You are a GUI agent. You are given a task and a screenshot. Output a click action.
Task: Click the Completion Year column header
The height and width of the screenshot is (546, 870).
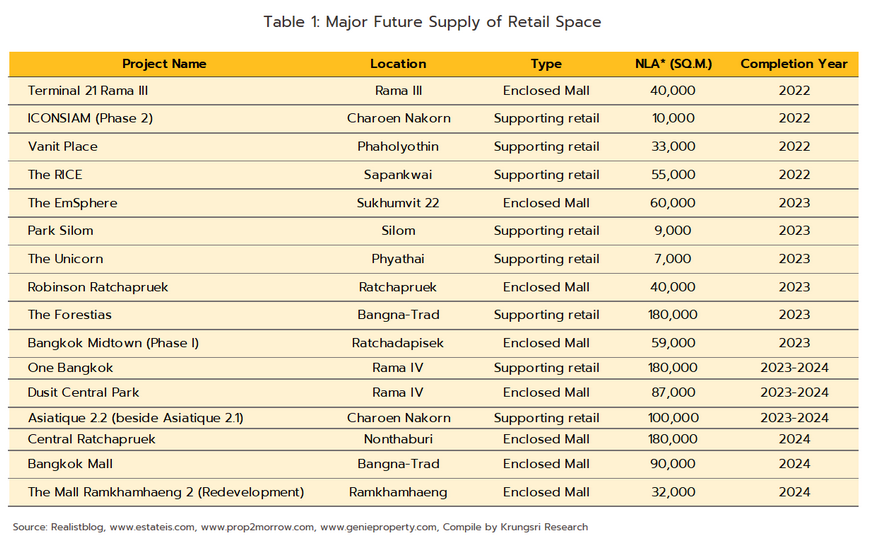pos(793,64)
